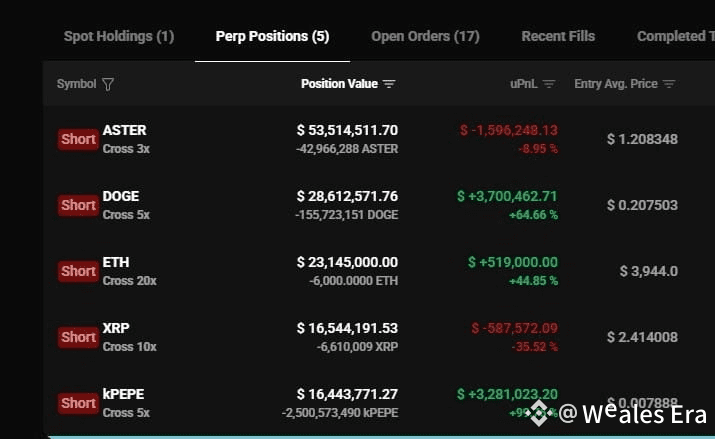Click the XRP position value $16,544,191.53
715x439 pixels.
tap(347, 328)
